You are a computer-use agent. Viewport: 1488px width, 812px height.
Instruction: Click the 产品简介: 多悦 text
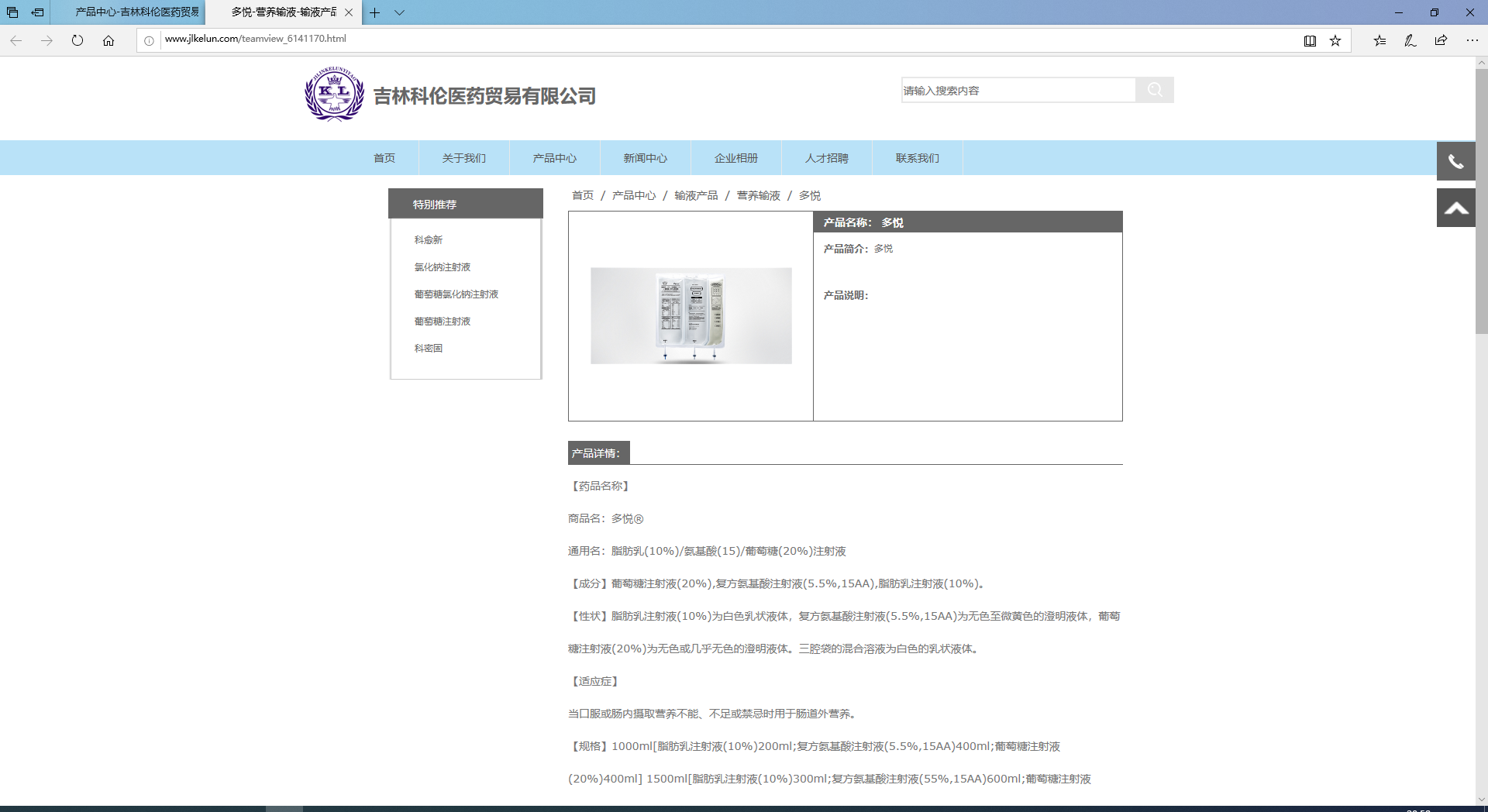click(x=858, y=249)
